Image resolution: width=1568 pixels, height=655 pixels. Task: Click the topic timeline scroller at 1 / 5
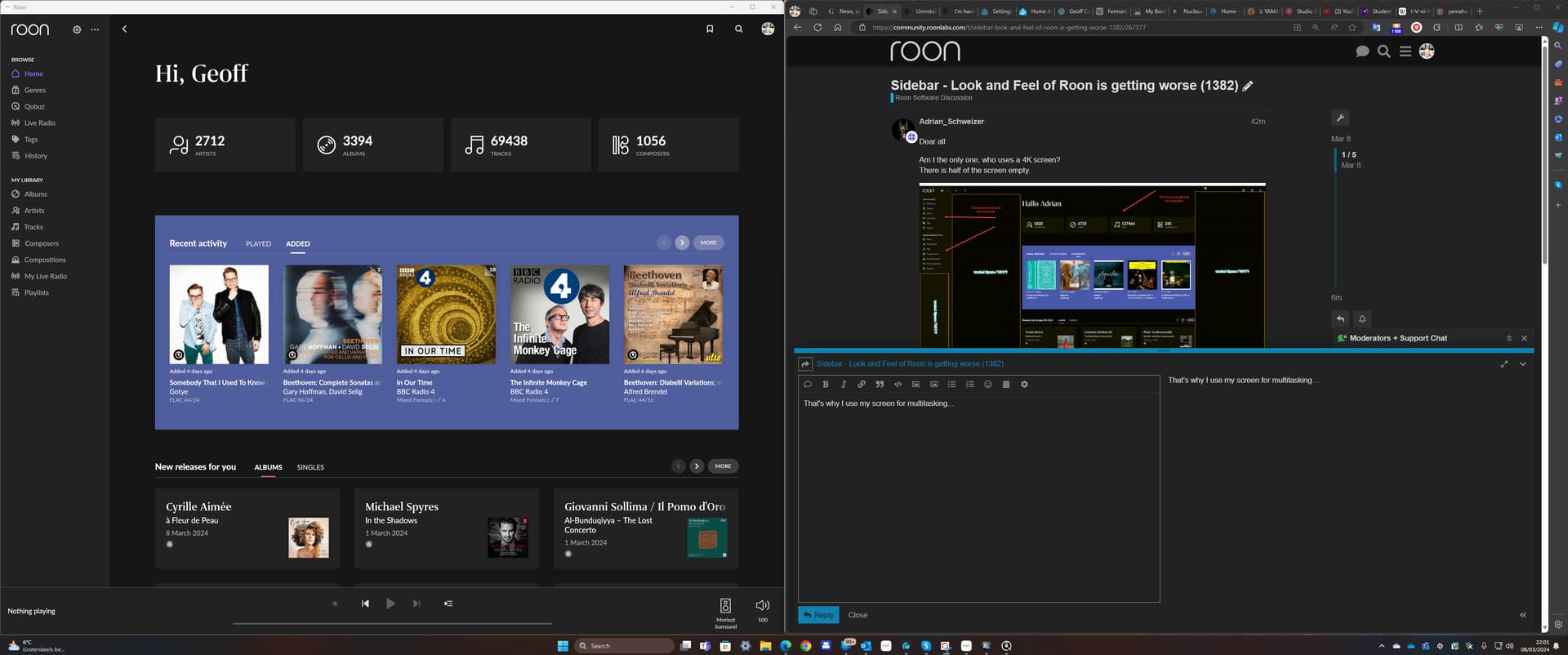click(1349, 159)
